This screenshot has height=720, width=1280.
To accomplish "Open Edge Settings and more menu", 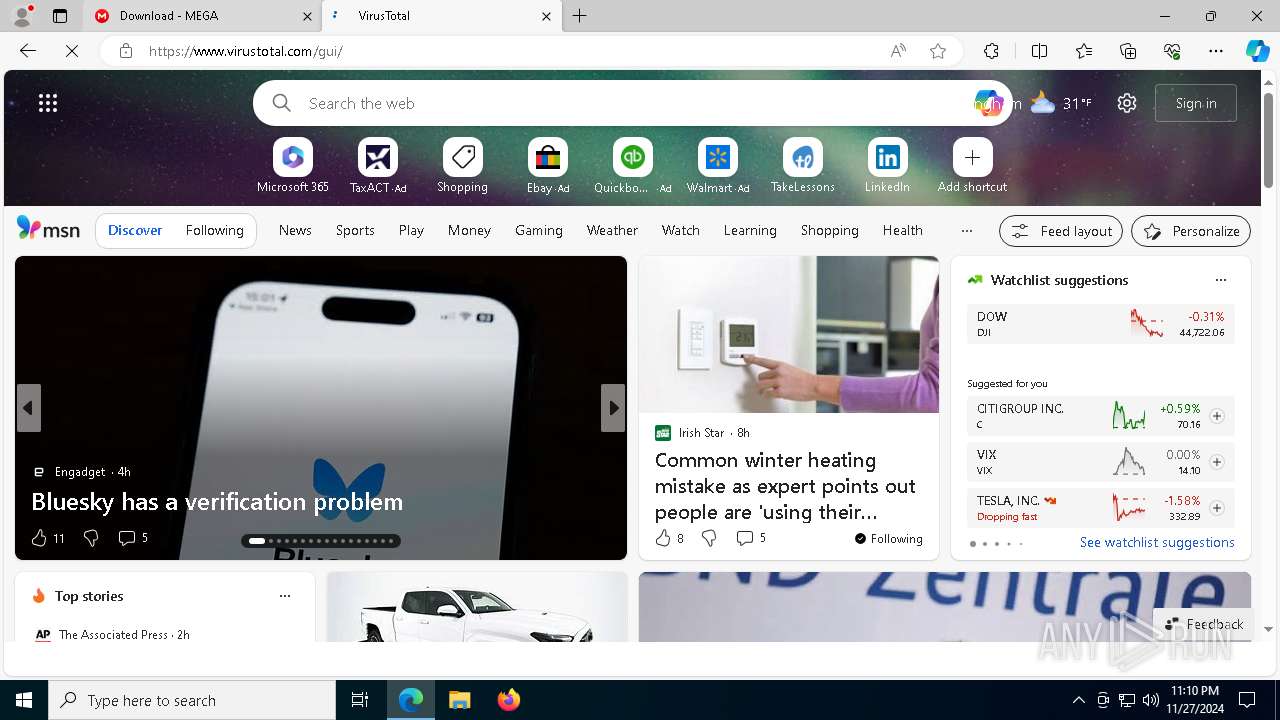I will point(1216,51).
